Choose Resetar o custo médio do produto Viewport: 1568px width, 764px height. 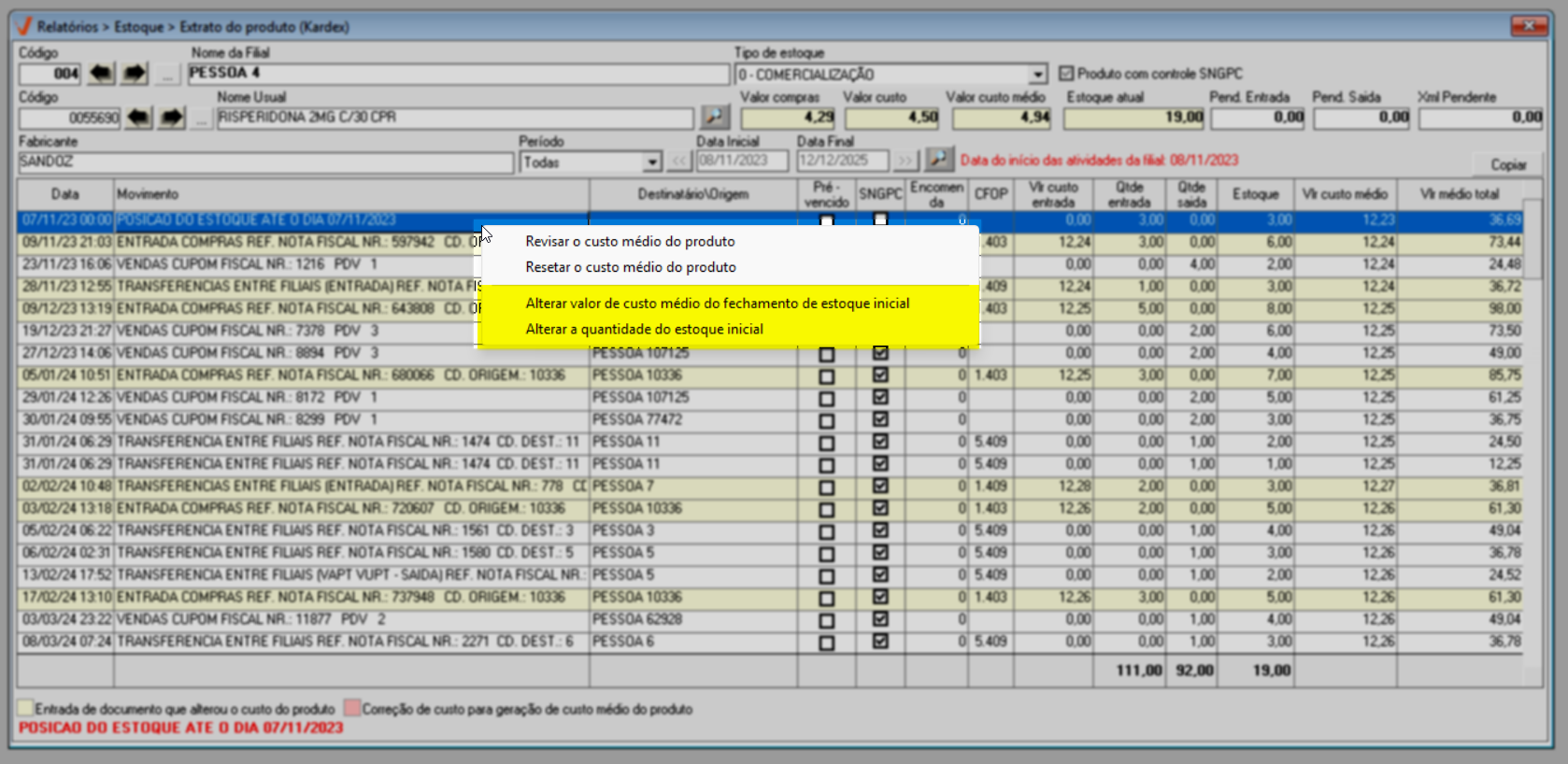(x=631, y=267)
